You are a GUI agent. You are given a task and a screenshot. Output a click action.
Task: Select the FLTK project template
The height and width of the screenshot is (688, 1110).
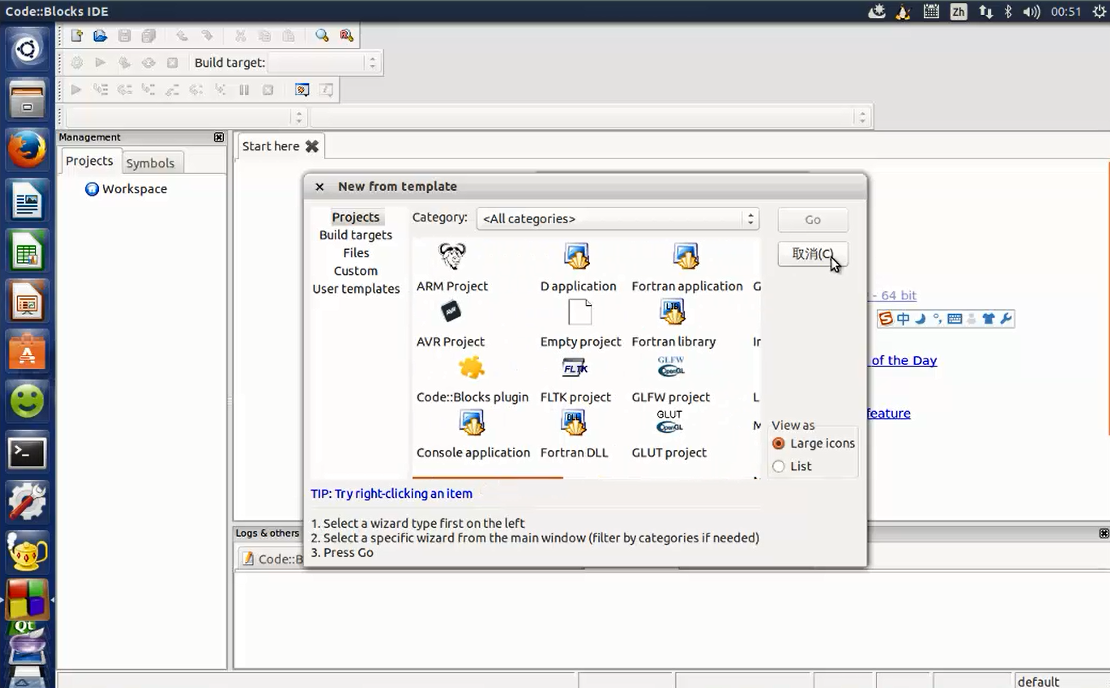(575, 379)
